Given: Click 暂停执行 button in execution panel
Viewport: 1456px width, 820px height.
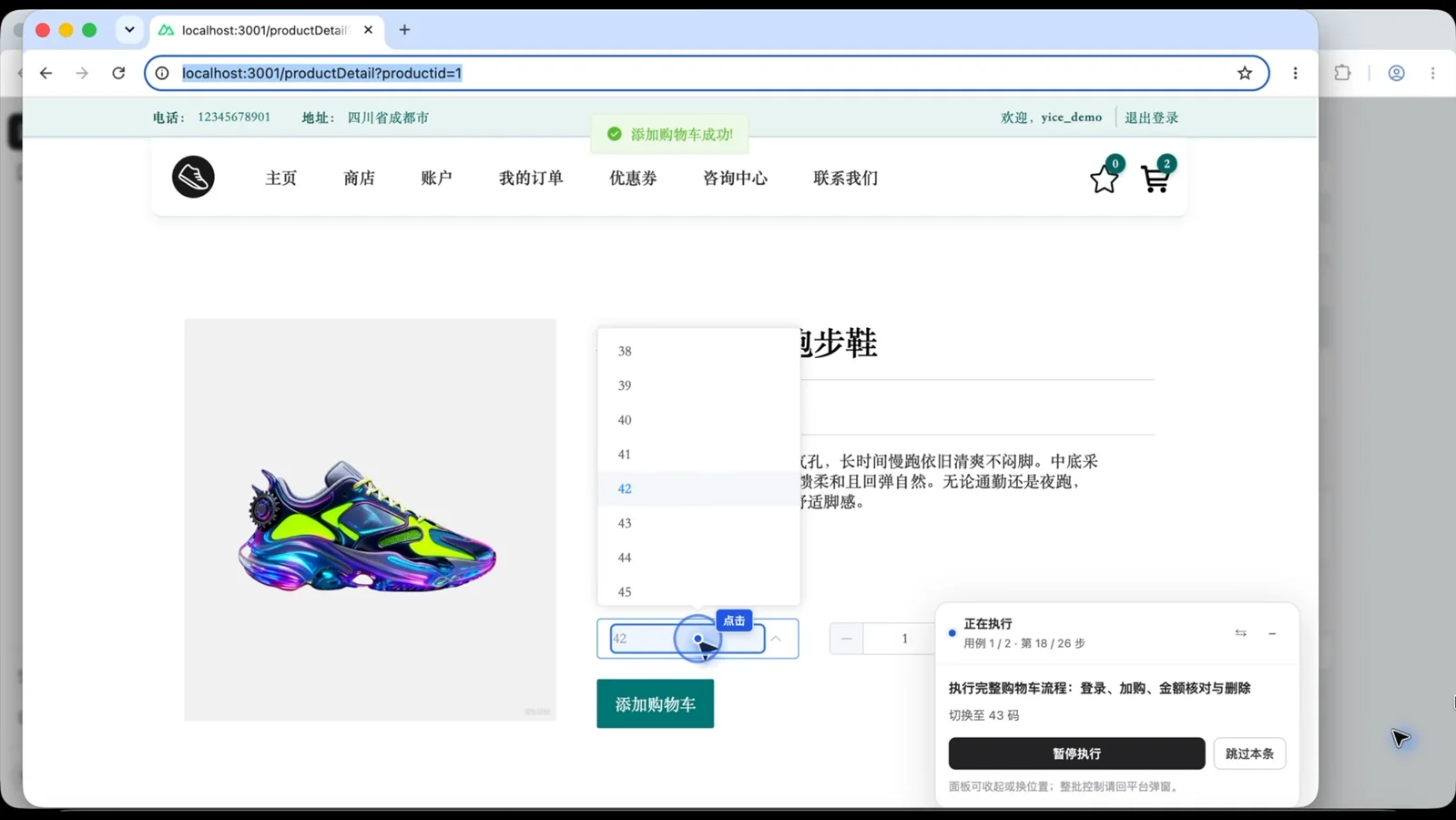Looking at the screenshot, I should point(1076,753).
